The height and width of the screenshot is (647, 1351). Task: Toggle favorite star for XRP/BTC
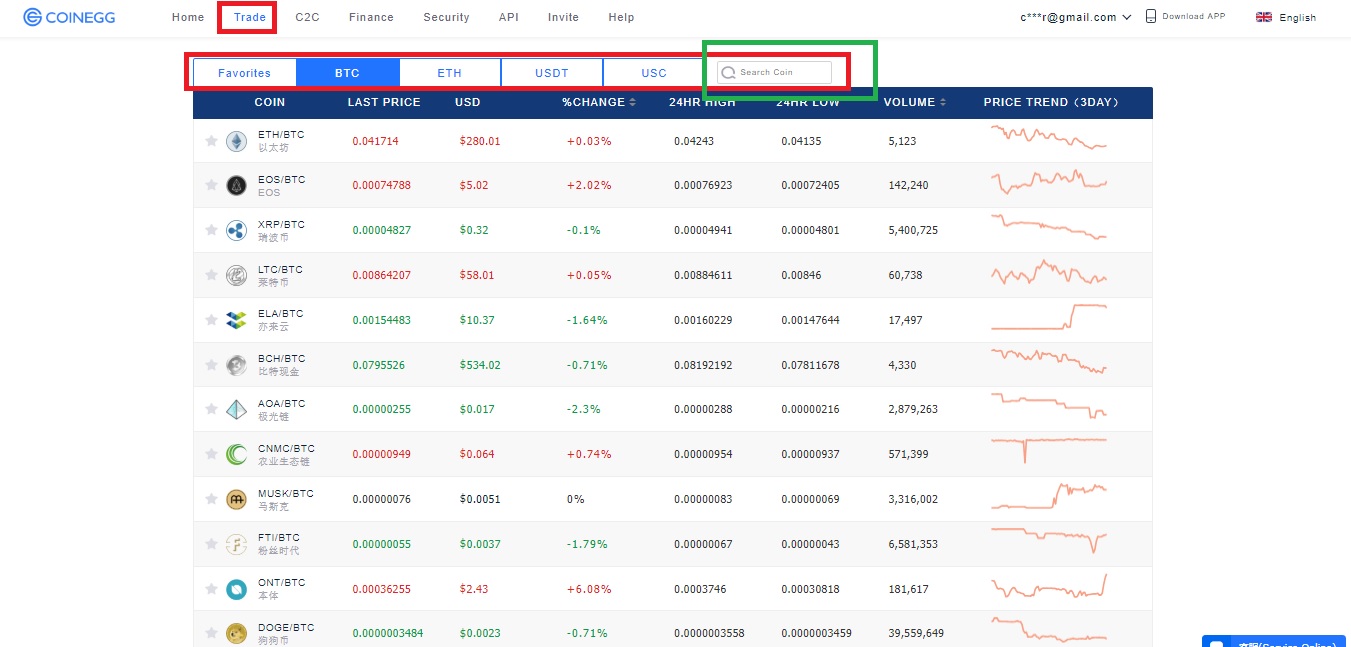[211, 231]
